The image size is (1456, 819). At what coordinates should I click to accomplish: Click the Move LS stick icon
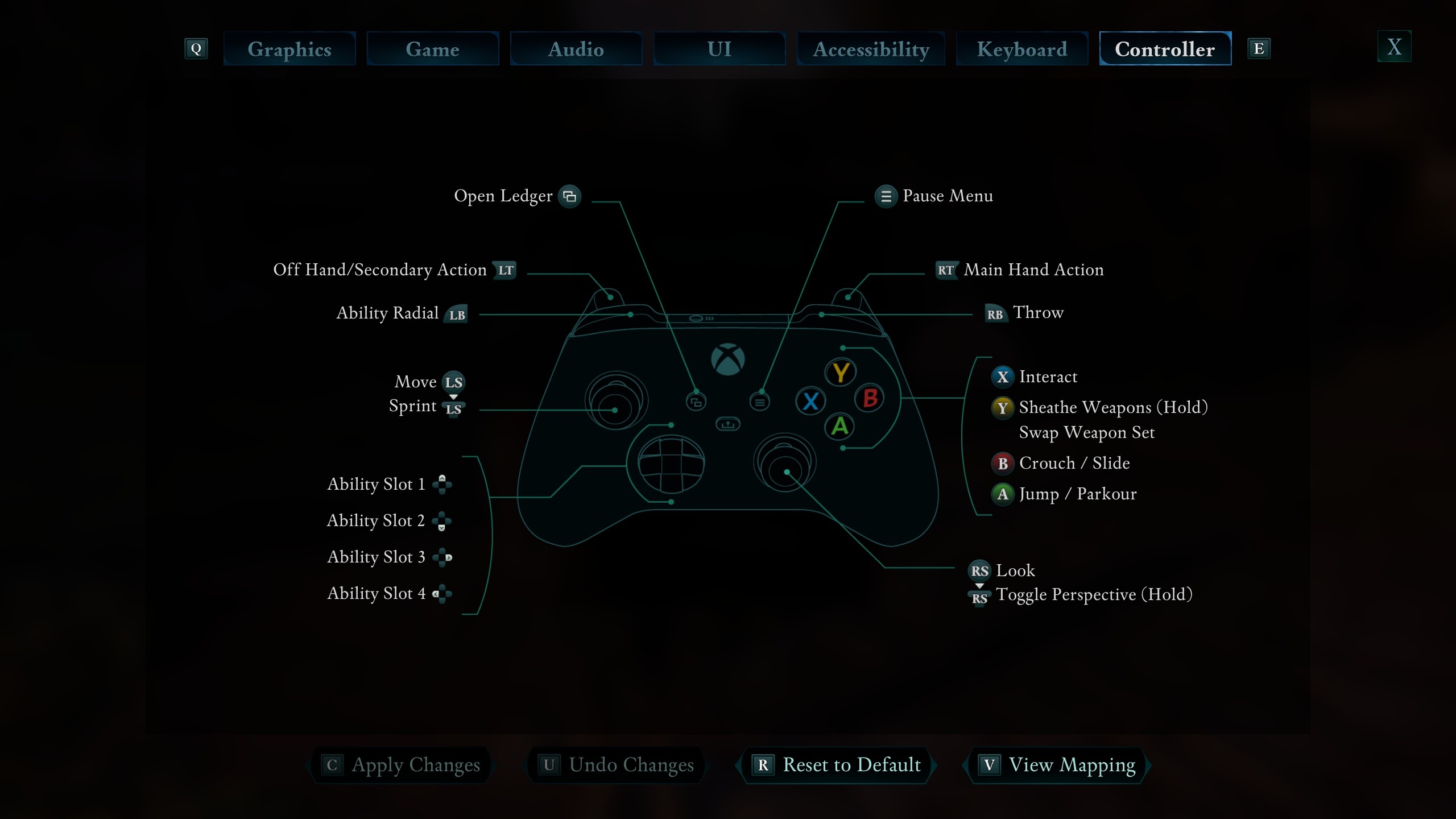pos(453,381)
